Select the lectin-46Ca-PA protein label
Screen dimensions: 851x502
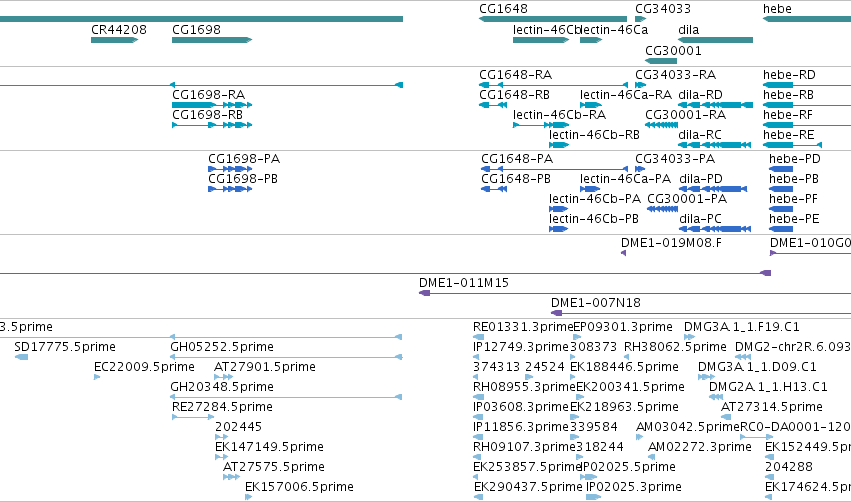[x=625, y=179]
